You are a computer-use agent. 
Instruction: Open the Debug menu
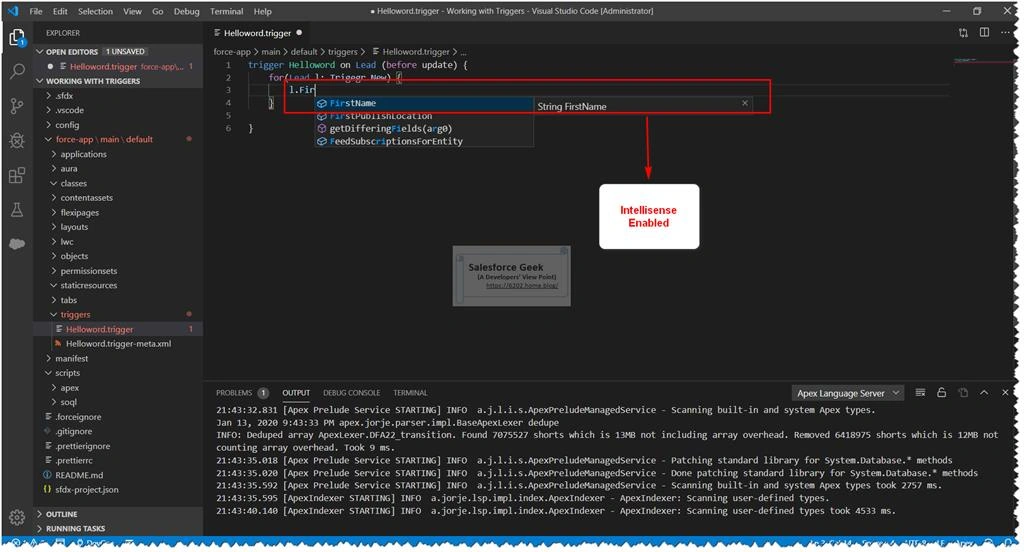pos(186,11)
